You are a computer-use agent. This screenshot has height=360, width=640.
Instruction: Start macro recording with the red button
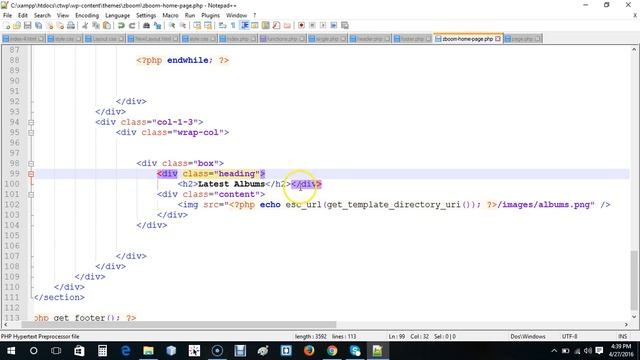(302, 25)
